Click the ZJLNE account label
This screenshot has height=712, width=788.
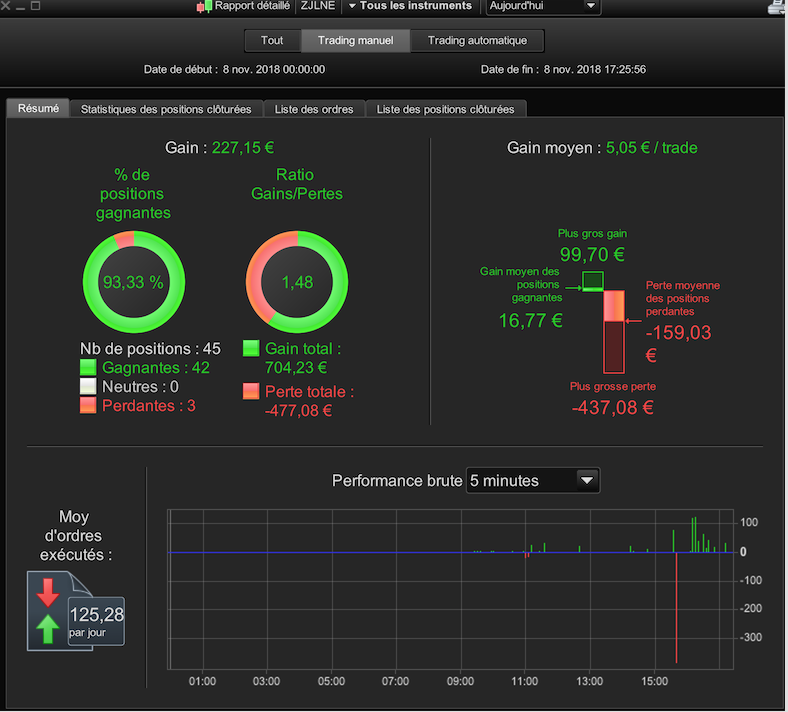[x=318, y=6]
